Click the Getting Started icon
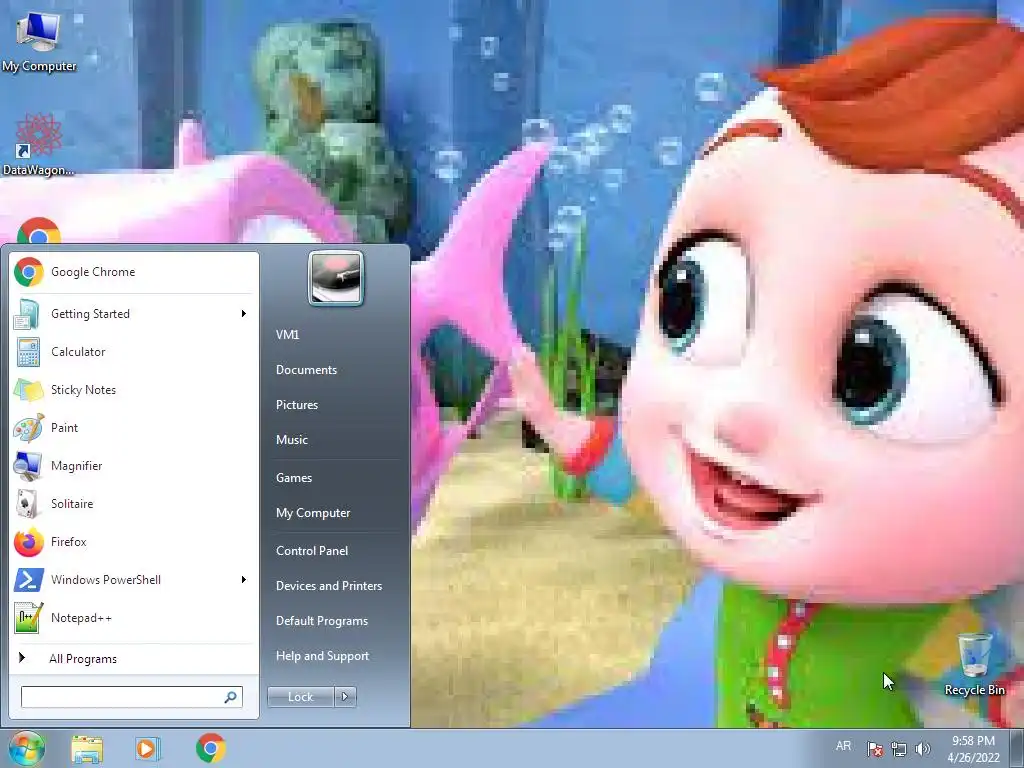Screen dimensions: 1024x768 coord(27,314)
